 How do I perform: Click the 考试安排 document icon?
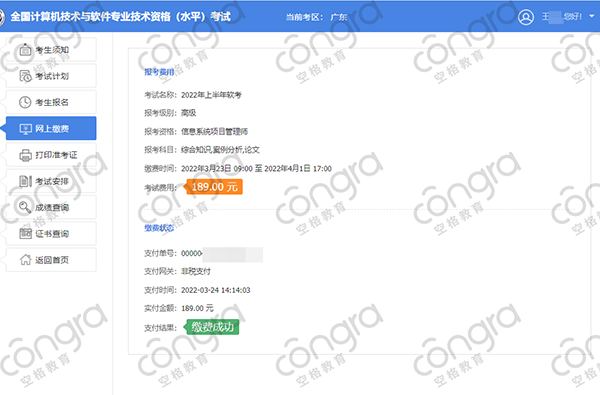(25, 181)
